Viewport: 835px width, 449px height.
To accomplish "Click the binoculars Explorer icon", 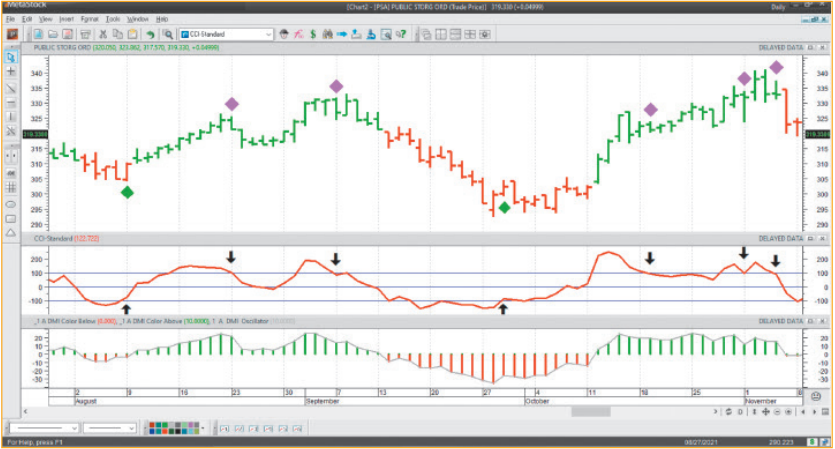I will pos(328,35).
